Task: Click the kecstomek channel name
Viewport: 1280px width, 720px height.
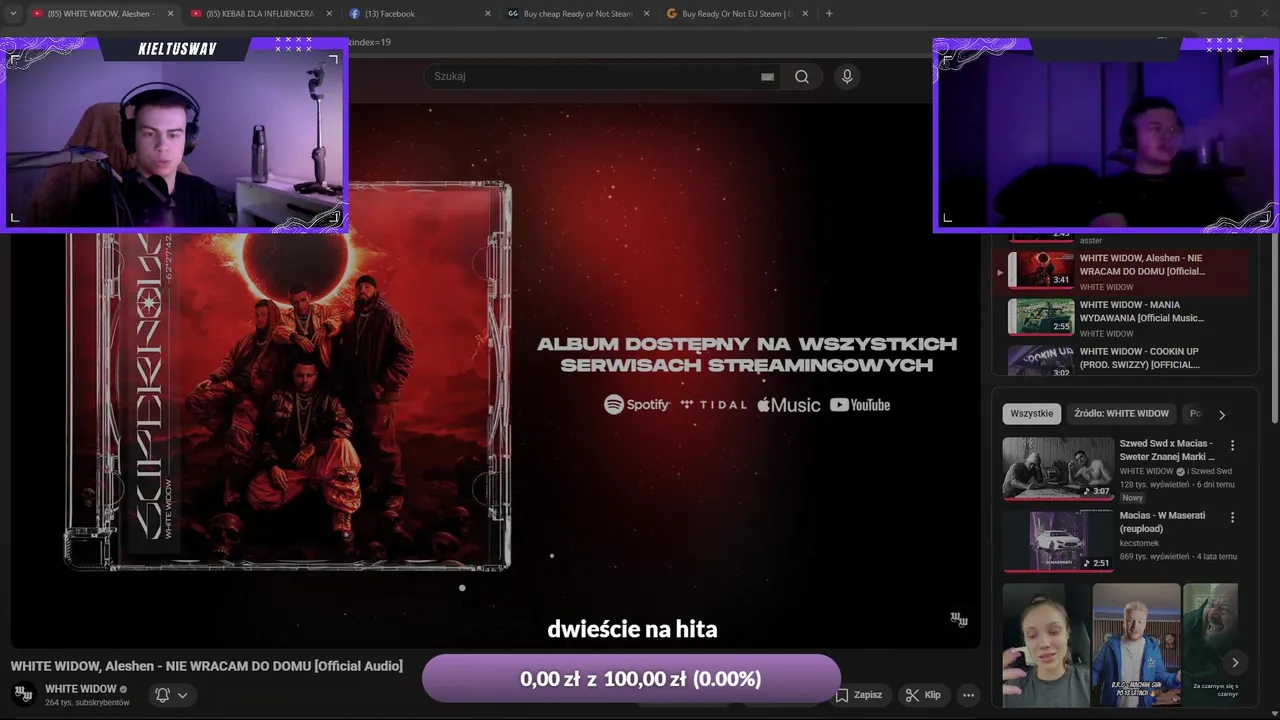Action: [x=1139, y=543]
